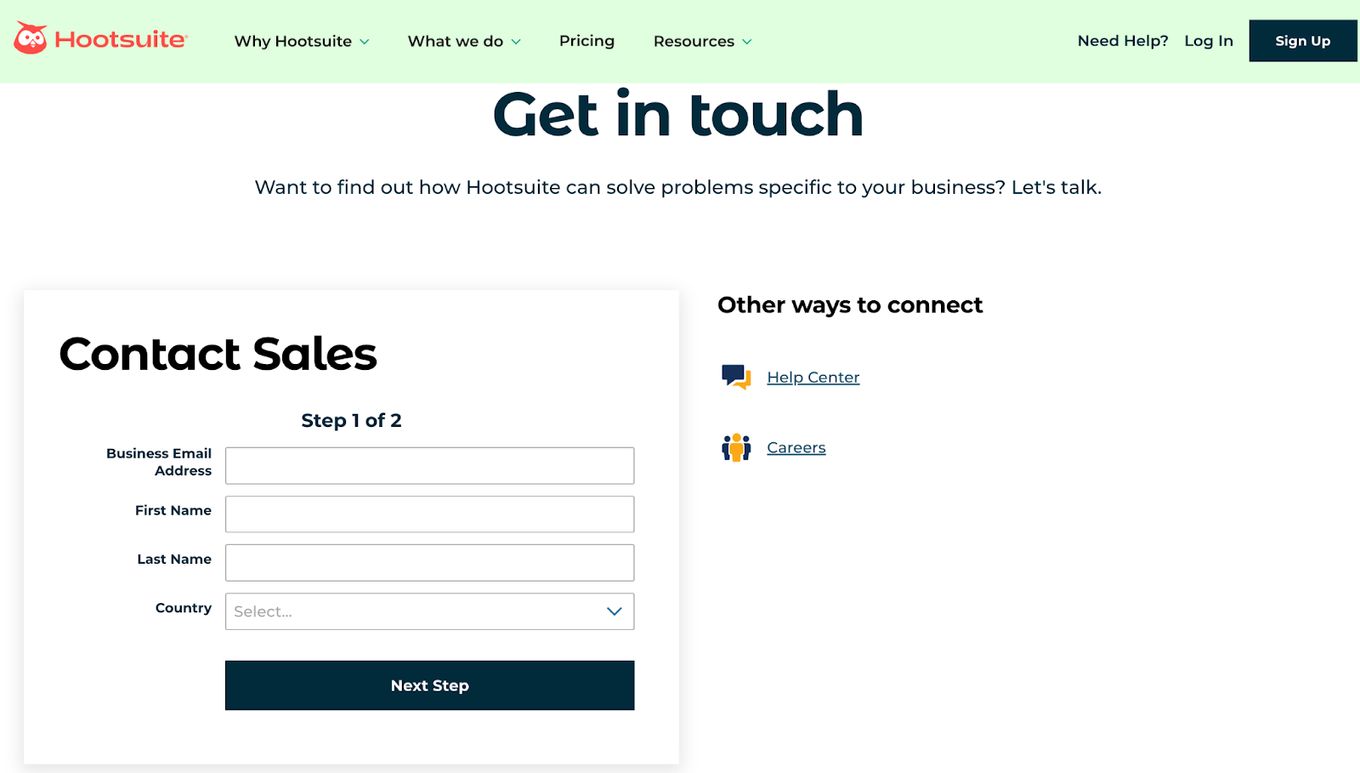Click the Get in touch heading
Screen dimensions: 1360x773
(678, 114)
